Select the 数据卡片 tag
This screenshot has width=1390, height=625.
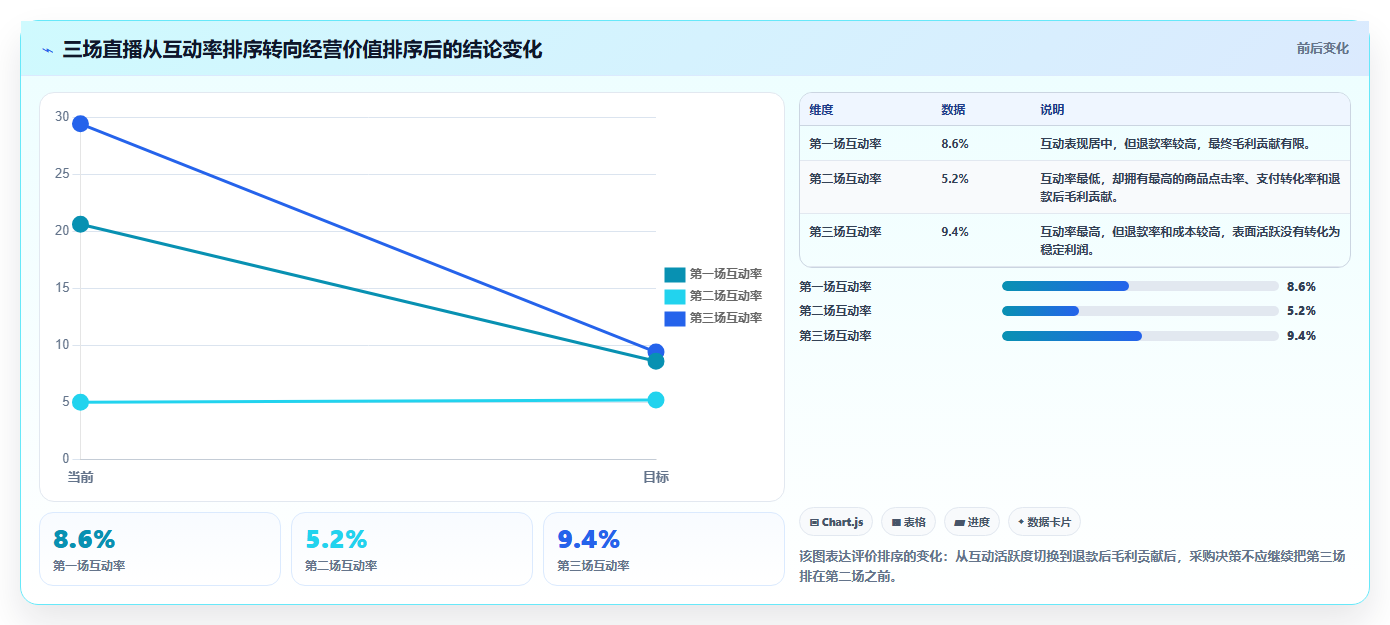point(1044,522)
